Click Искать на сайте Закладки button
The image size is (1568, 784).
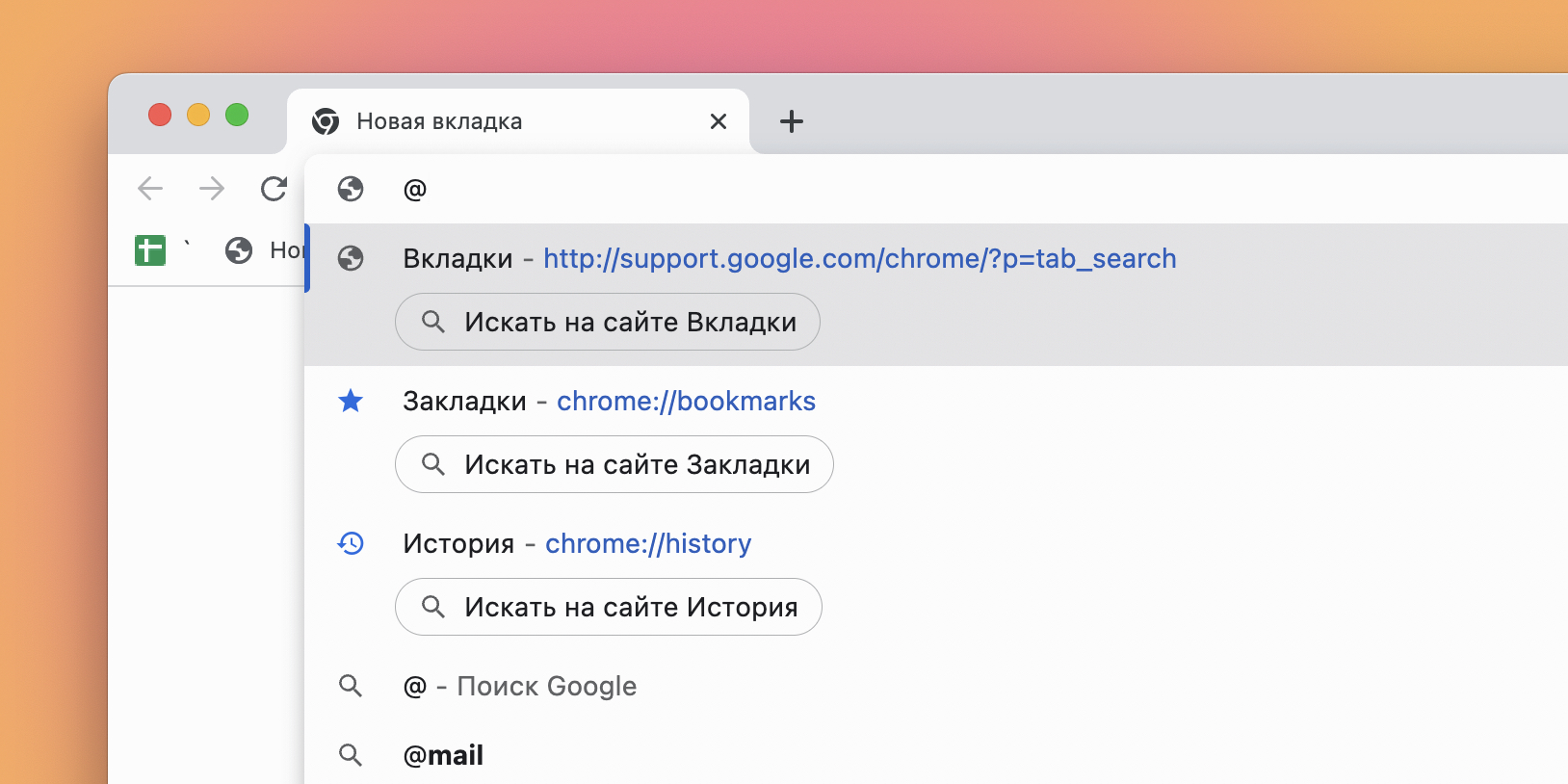[614, 464]
